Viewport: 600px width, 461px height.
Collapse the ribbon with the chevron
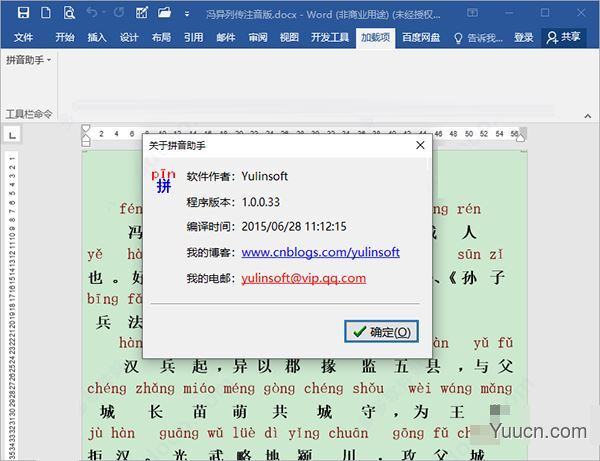(x=588, y=116)
